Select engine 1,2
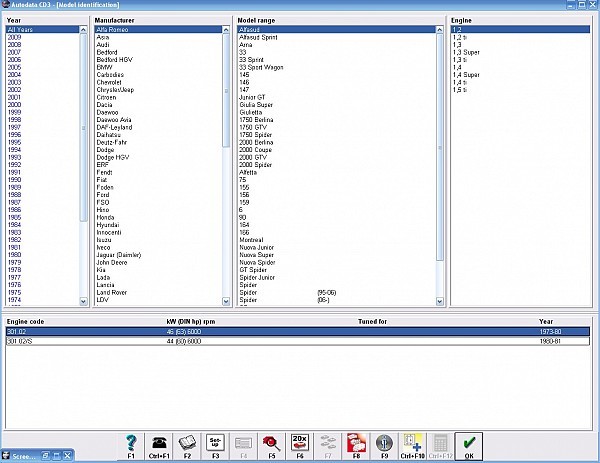The height and width of the screenshot is (463, 600). (520, 29)
